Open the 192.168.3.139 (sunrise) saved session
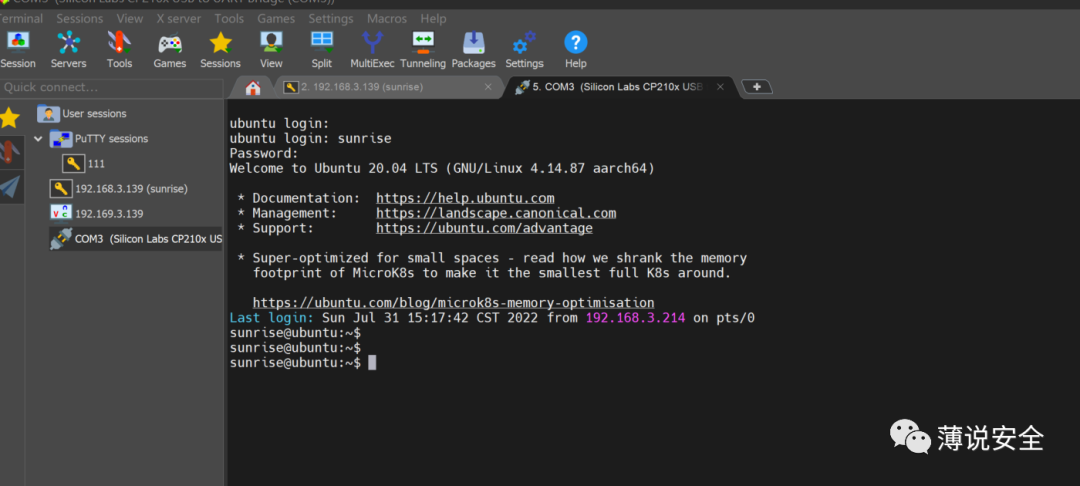This screenshot has height=486, width=1080. (130, 189)
